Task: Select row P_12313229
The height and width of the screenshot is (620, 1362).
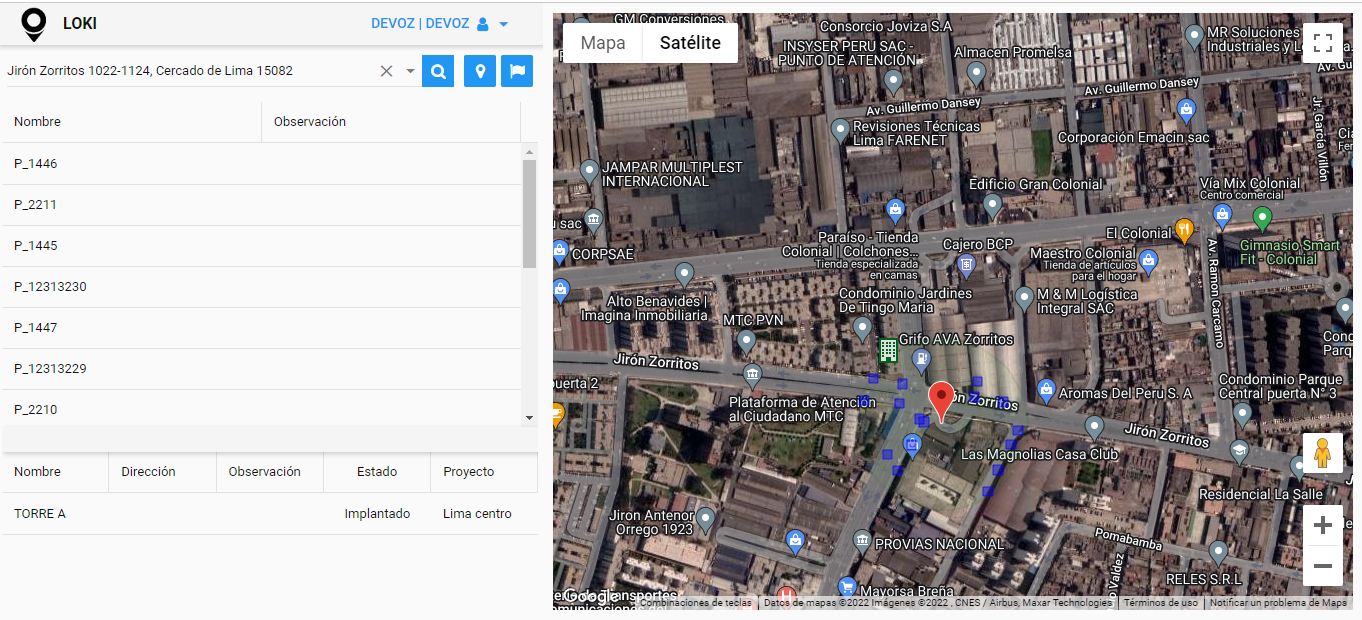Action: click(x=261, y=369)
